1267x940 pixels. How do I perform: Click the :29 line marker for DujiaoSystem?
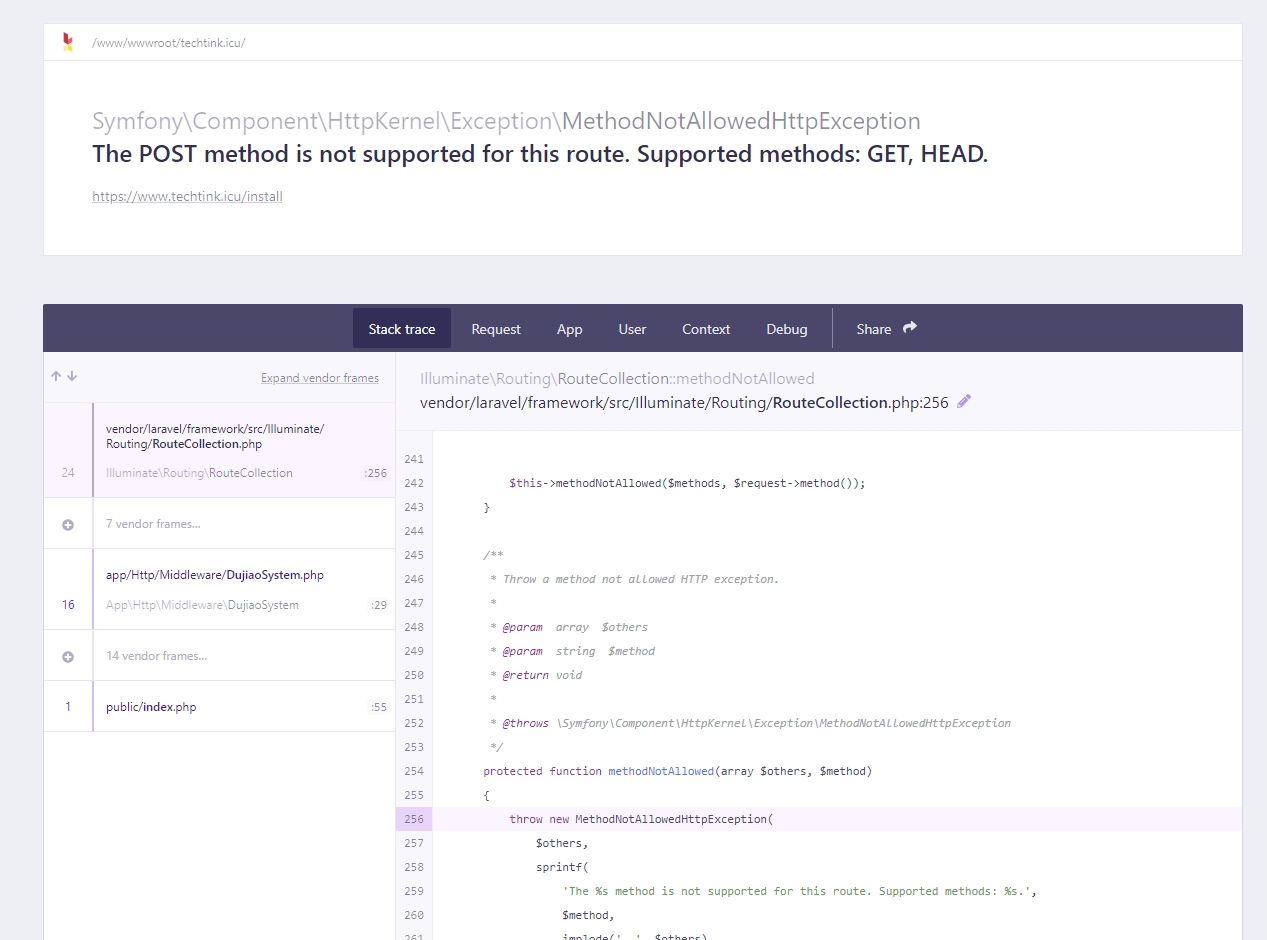(378, 605)
